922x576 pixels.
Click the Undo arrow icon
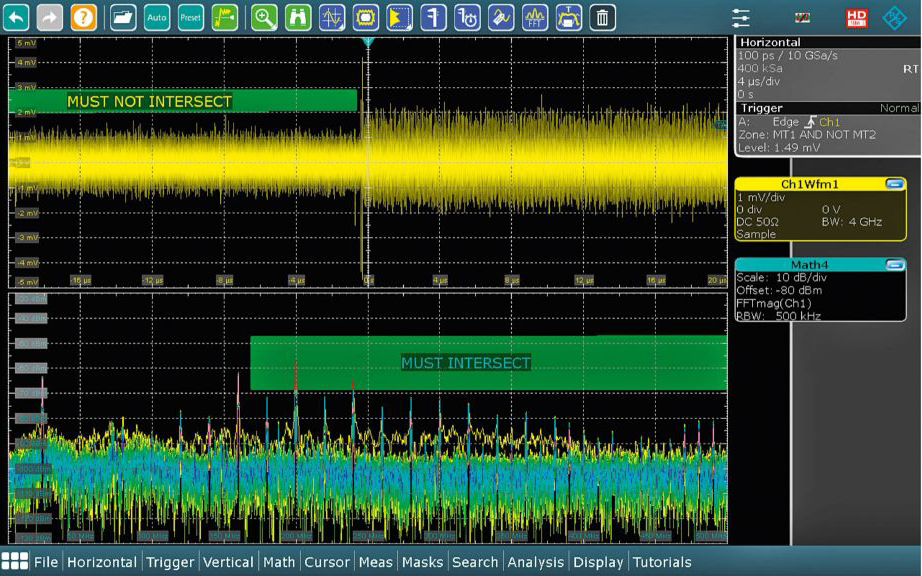pos(17,17)
